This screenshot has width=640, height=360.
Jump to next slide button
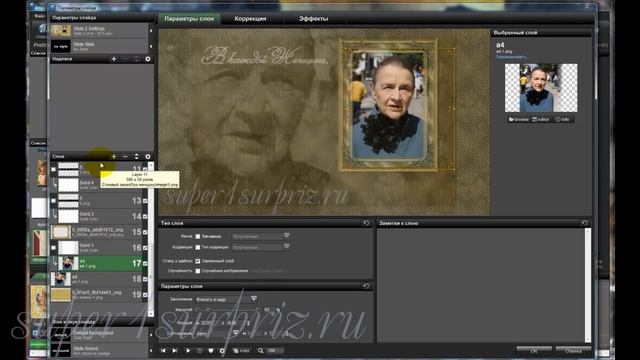(175, 351)
